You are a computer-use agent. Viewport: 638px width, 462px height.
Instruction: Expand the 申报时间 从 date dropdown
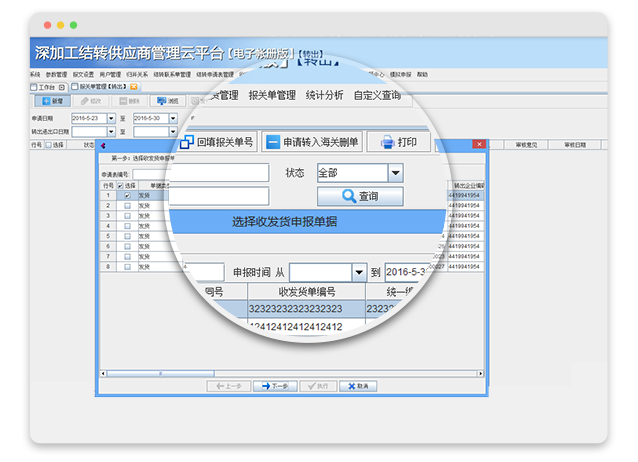pyautogui.click(x=358, y=272)
